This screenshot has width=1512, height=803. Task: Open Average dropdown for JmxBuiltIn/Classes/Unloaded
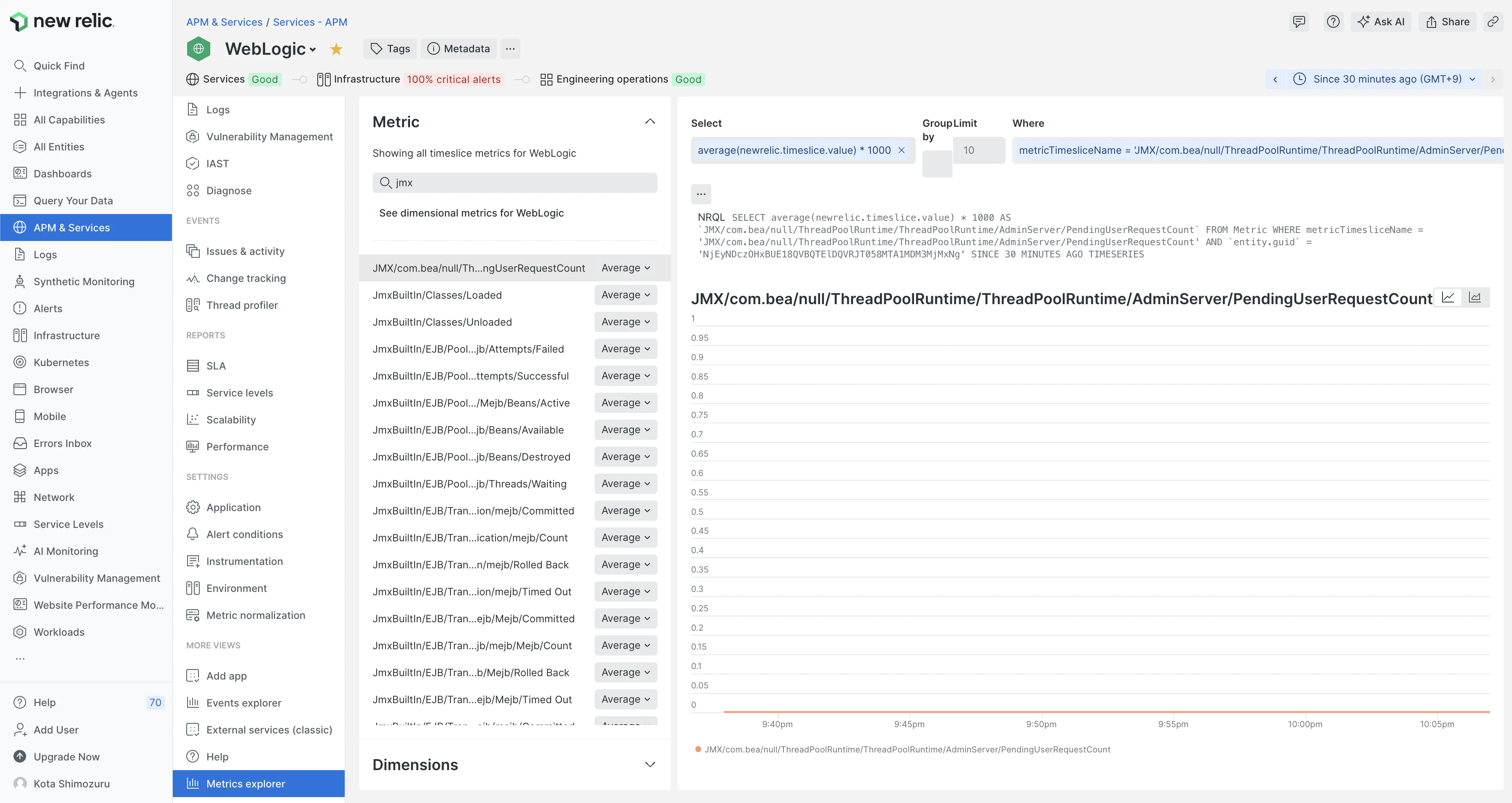(x=626, y=322)
